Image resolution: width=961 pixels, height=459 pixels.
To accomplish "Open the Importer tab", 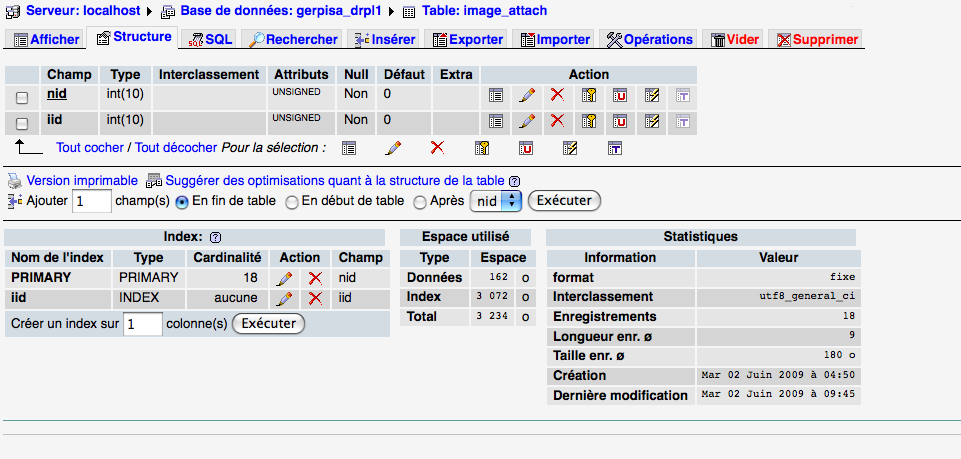I will 554,39.
